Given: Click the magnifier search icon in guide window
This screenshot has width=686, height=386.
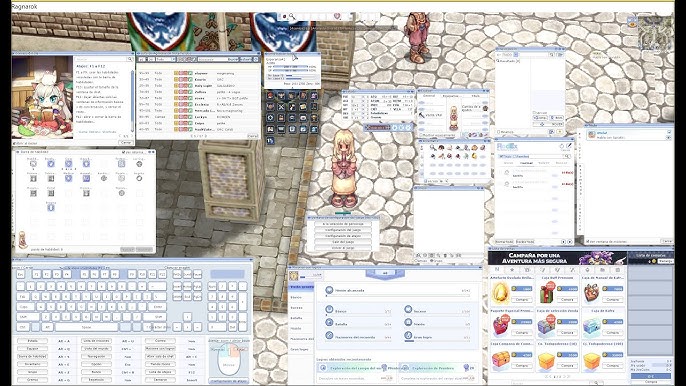Looking at the screenshot, I should 130,59.
